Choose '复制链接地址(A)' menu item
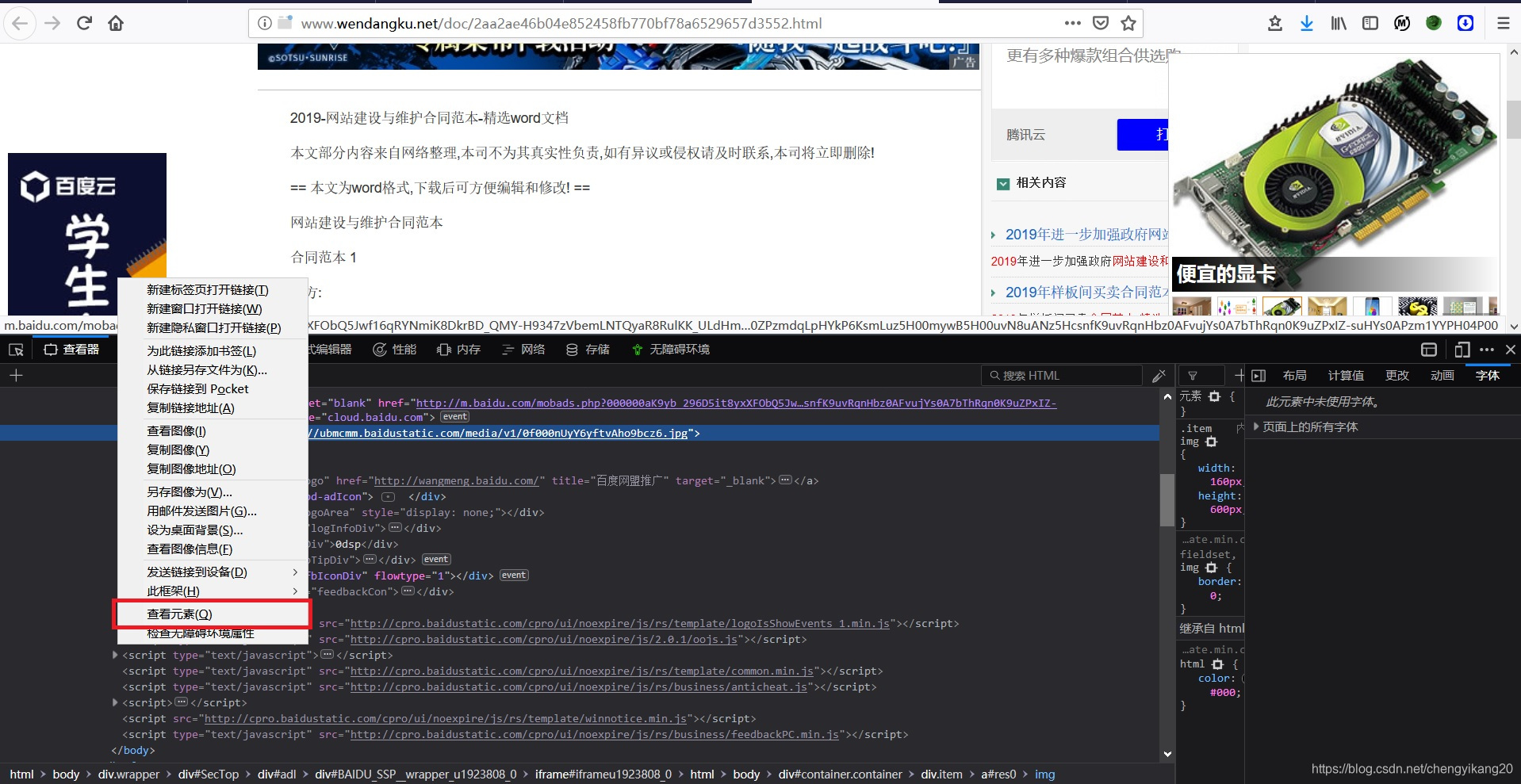Screen dimensions: 1521x784 (x=213, y=408)
